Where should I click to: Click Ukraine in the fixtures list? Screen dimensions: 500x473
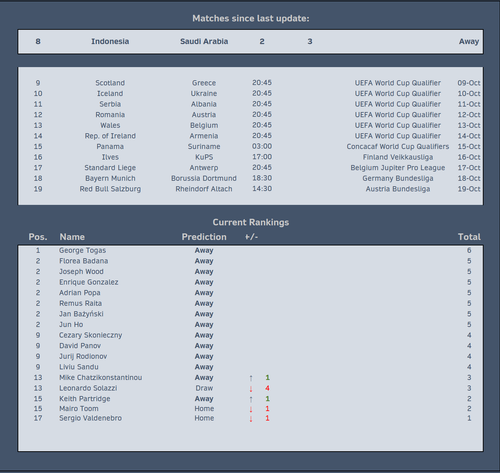(204, 93)
